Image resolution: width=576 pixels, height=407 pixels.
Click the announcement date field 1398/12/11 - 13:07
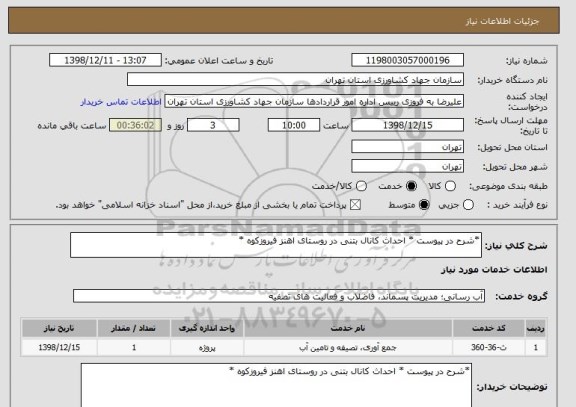[x=105, y=60]
